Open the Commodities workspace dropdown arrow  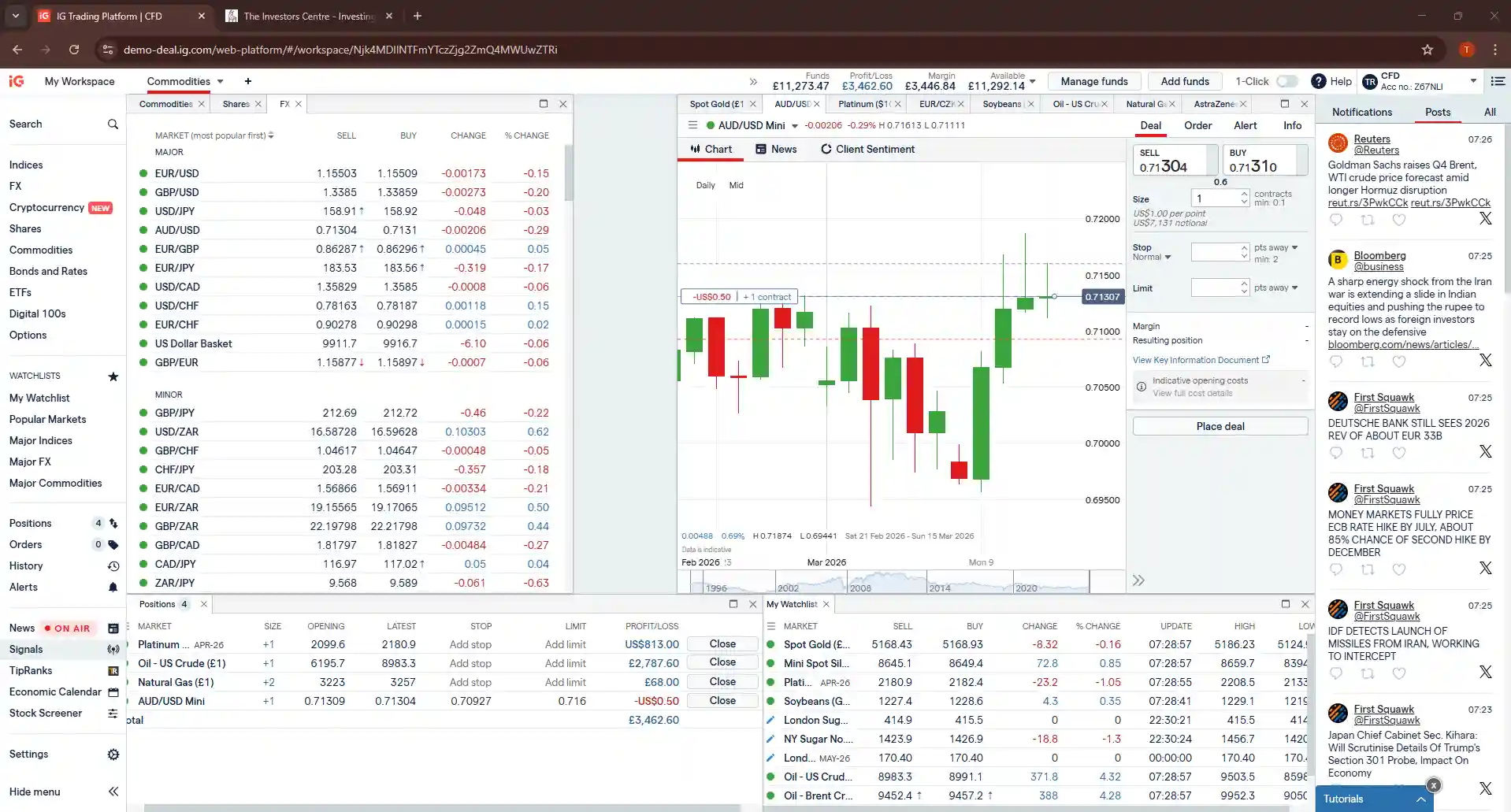(x=221, y=81)
